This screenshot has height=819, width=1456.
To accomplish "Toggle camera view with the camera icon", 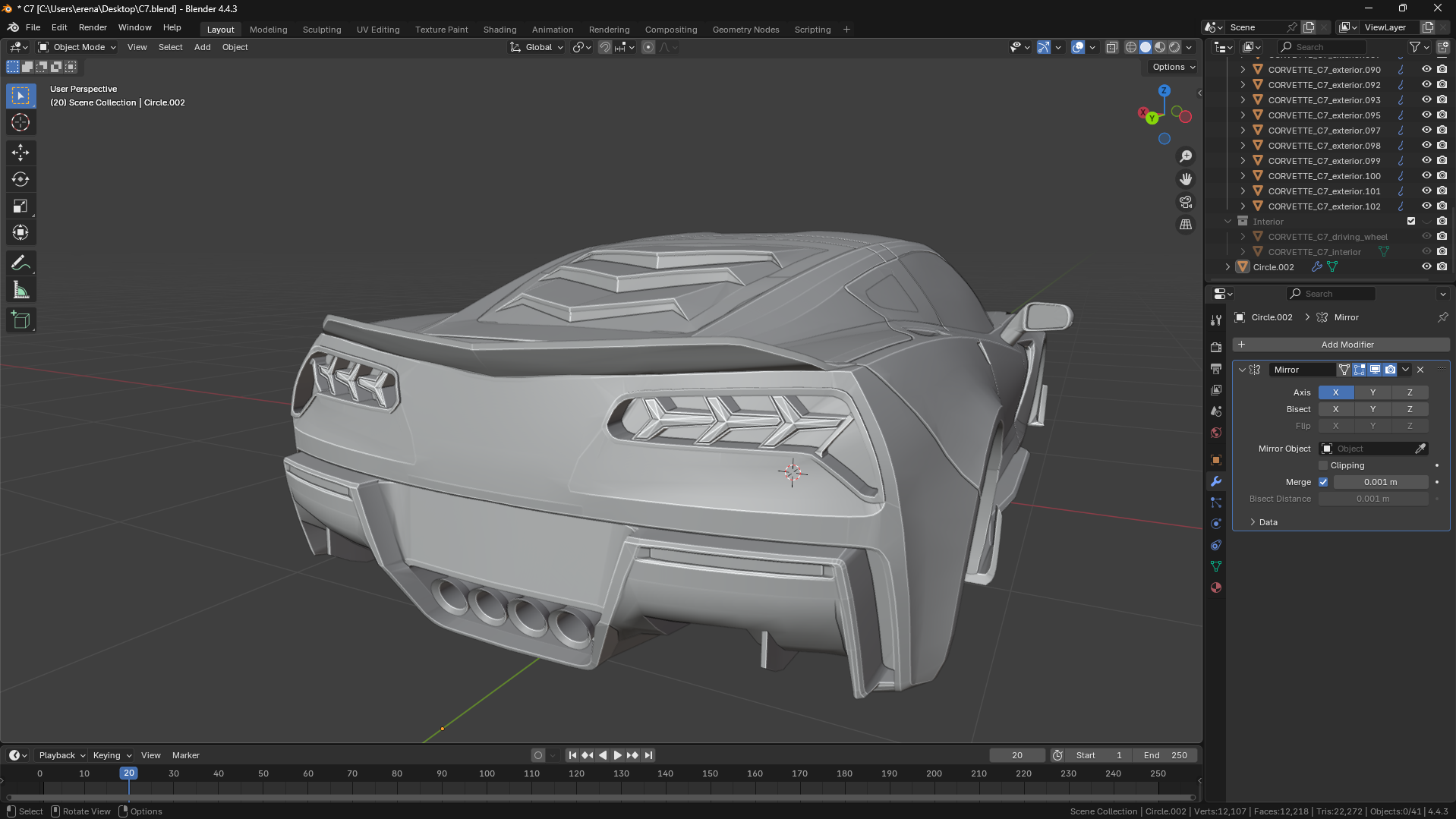I will [1186, 202].
